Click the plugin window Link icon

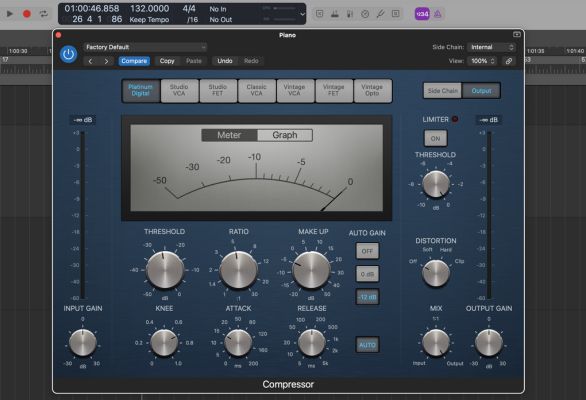tap(509, 61)
